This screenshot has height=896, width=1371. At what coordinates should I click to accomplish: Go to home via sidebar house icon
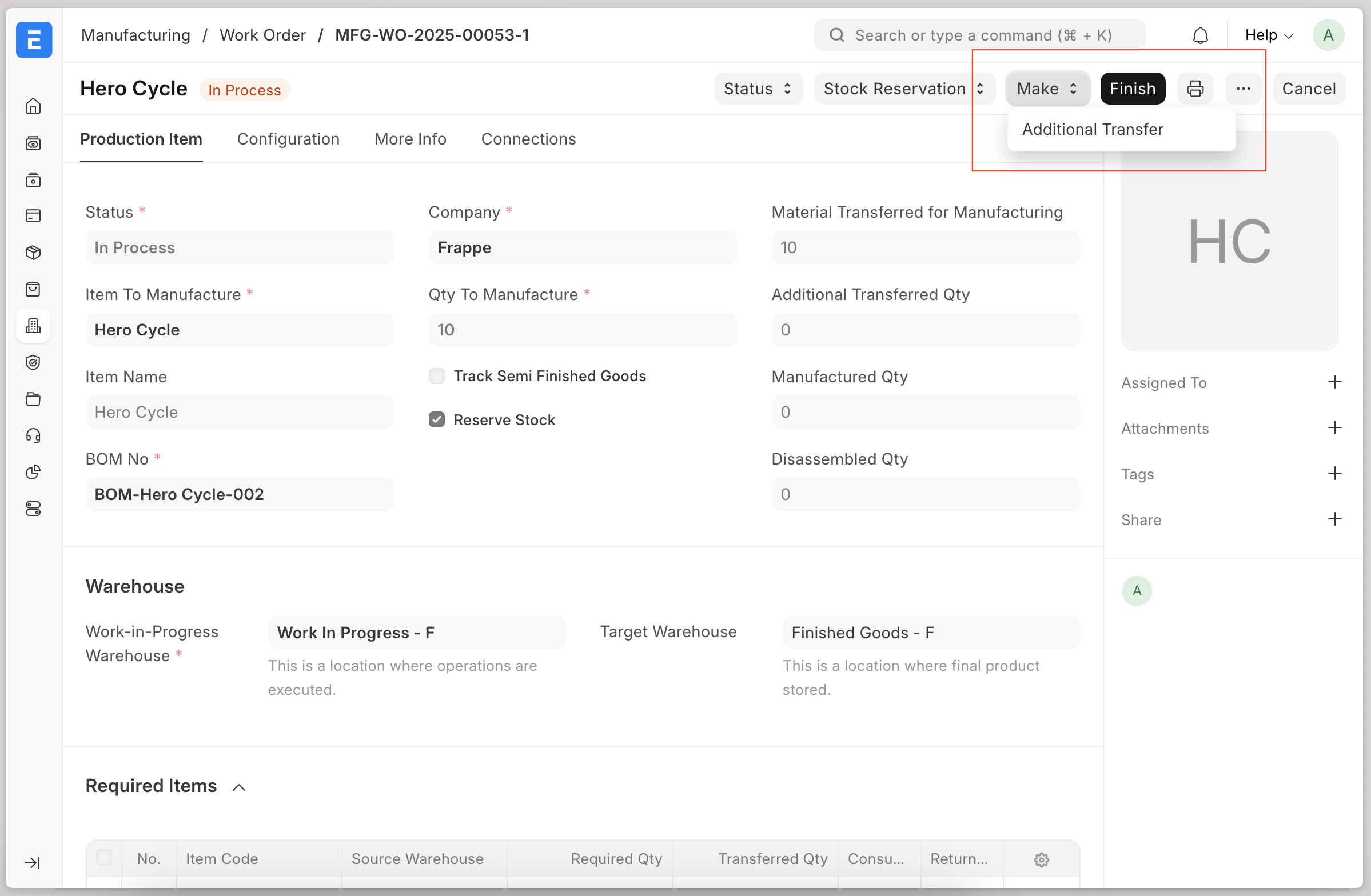click(33, 106)
